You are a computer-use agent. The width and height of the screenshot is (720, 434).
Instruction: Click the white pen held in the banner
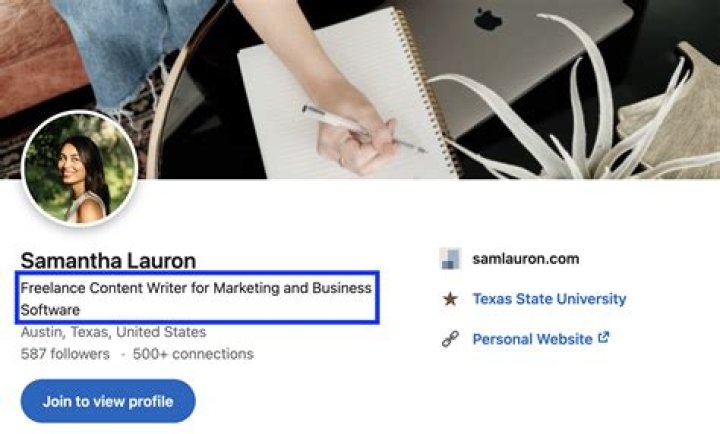click(x=364, y=129)
